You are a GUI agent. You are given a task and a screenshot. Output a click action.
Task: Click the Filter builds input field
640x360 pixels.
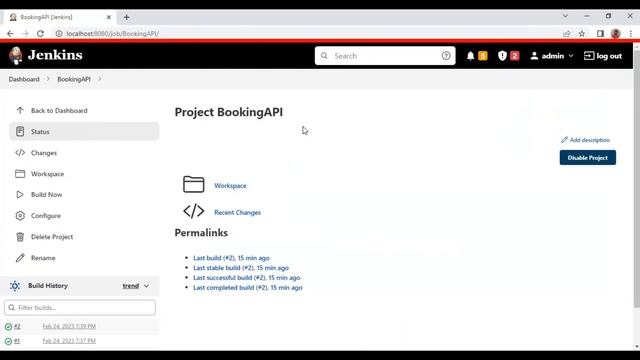click(80, 308)
